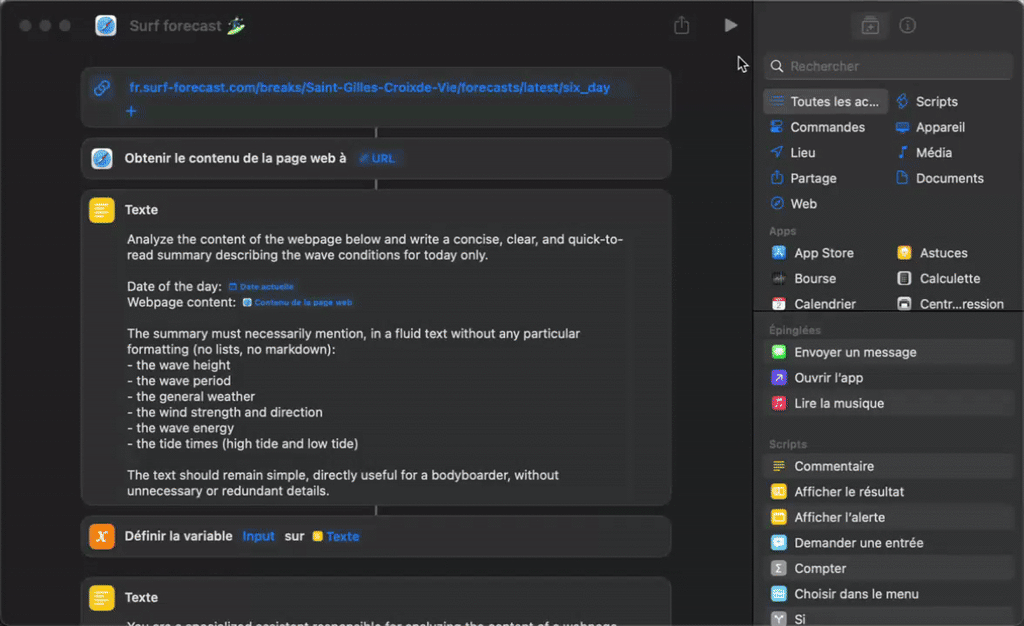This screenshot has height=626, width=1024.
Task: Click the share icon in the title bar
Action: (x=681, y=26)
